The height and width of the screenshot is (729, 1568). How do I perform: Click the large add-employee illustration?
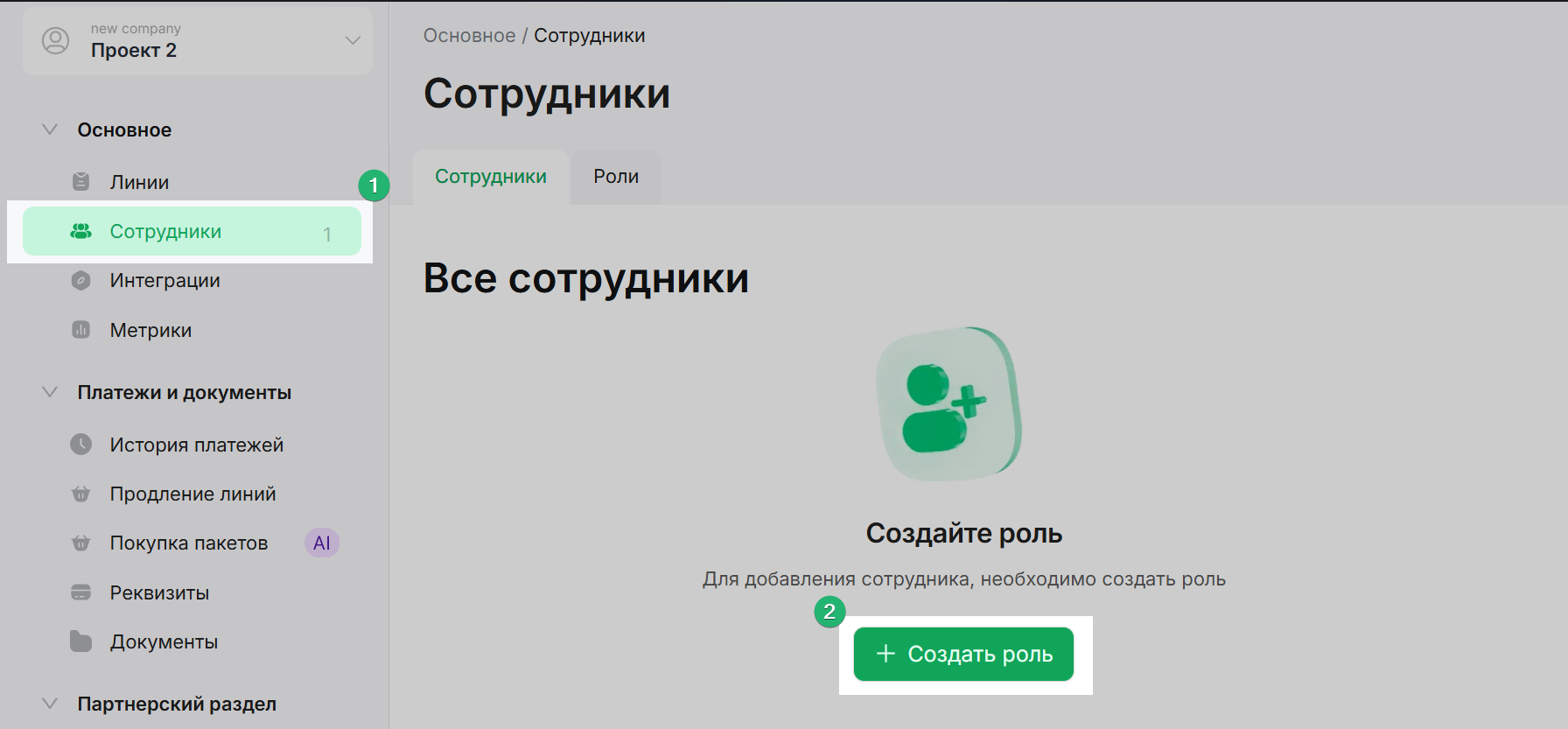[948, 404]
